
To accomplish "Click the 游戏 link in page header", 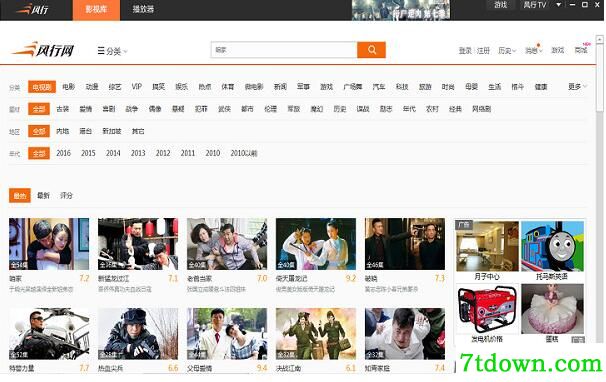I will point(557,50).
